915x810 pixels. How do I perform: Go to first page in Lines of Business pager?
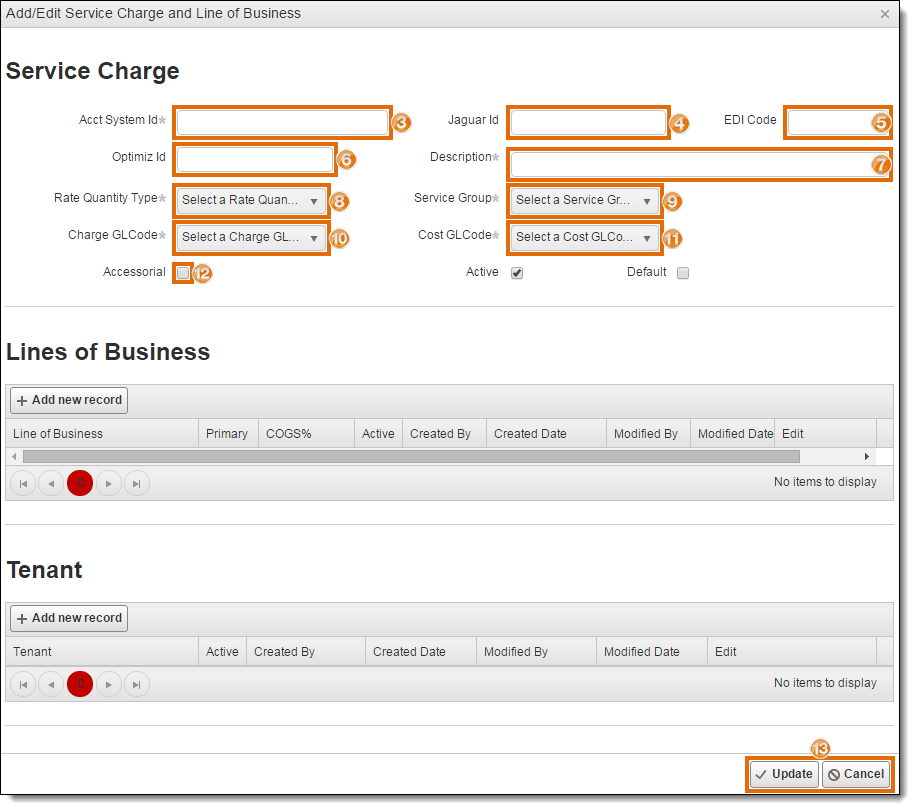pos(23,484)
